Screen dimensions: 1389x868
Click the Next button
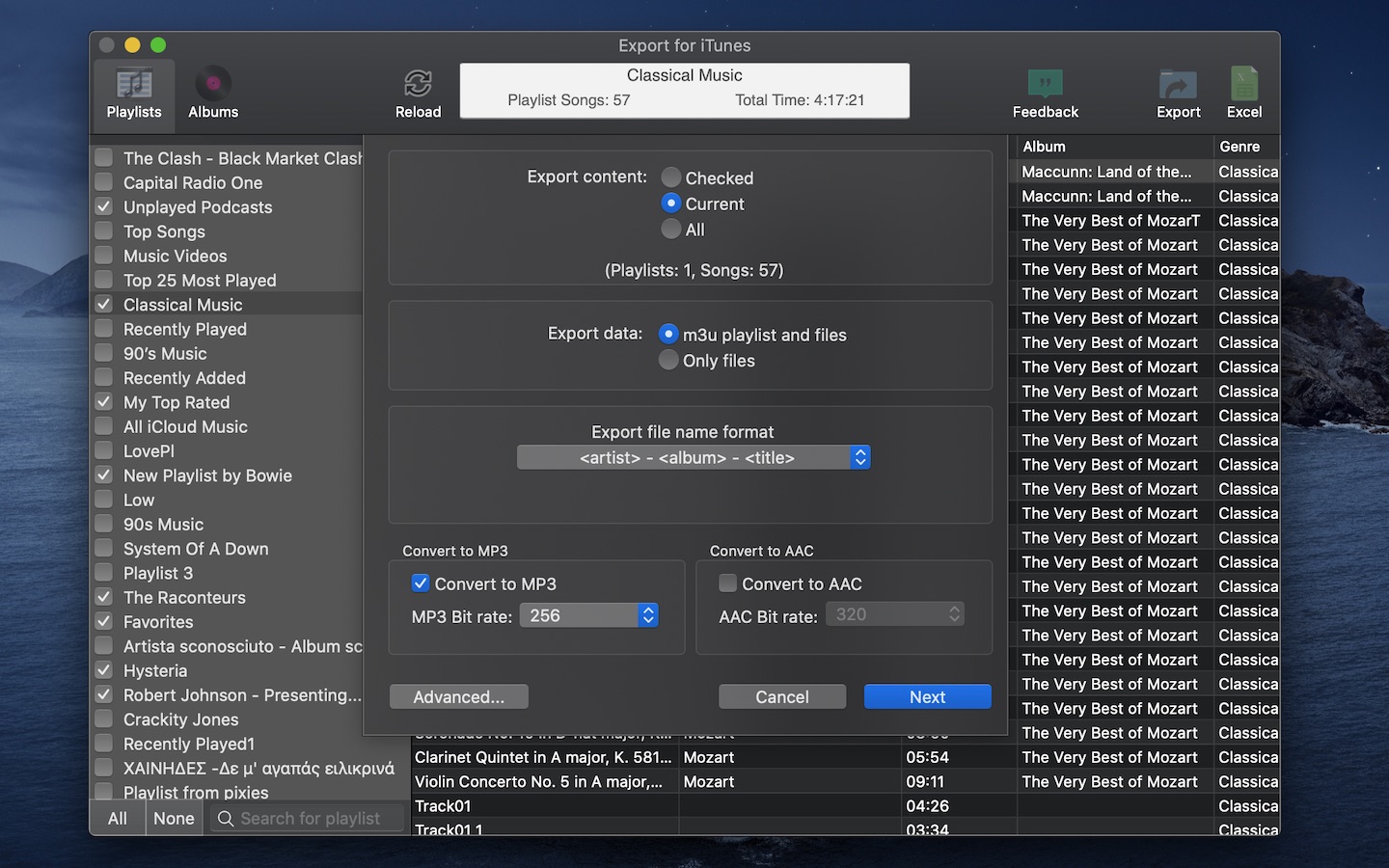coord(928,696)
